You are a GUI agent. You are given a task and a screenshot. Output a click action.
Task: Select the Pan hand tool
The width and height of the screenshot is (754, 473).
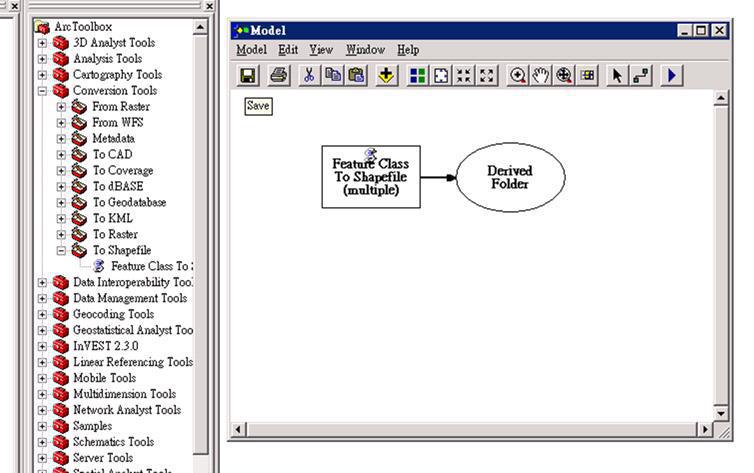[x=541, y=75]
